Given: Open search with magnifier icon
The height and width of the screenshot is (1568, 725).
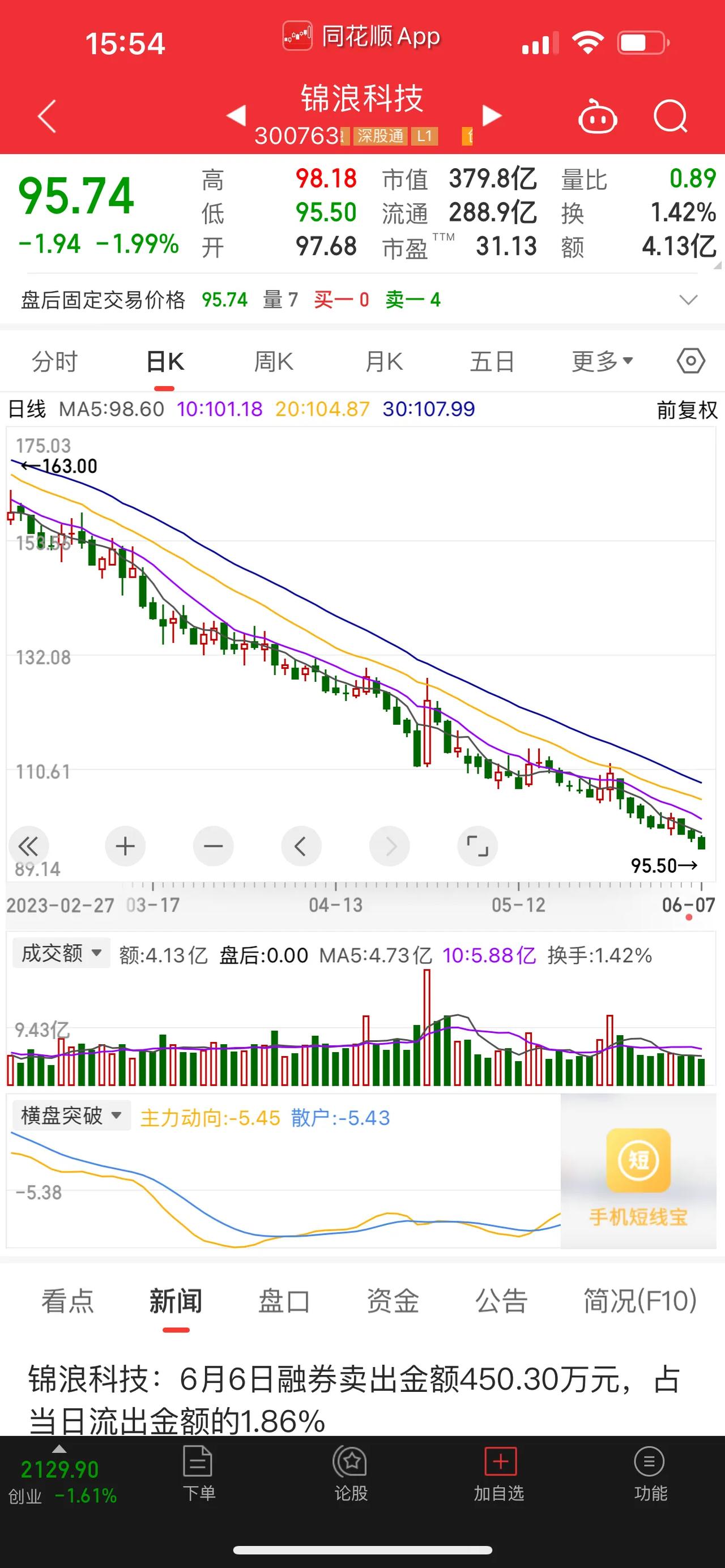Looking at the screenshot, I should point(670,116).
